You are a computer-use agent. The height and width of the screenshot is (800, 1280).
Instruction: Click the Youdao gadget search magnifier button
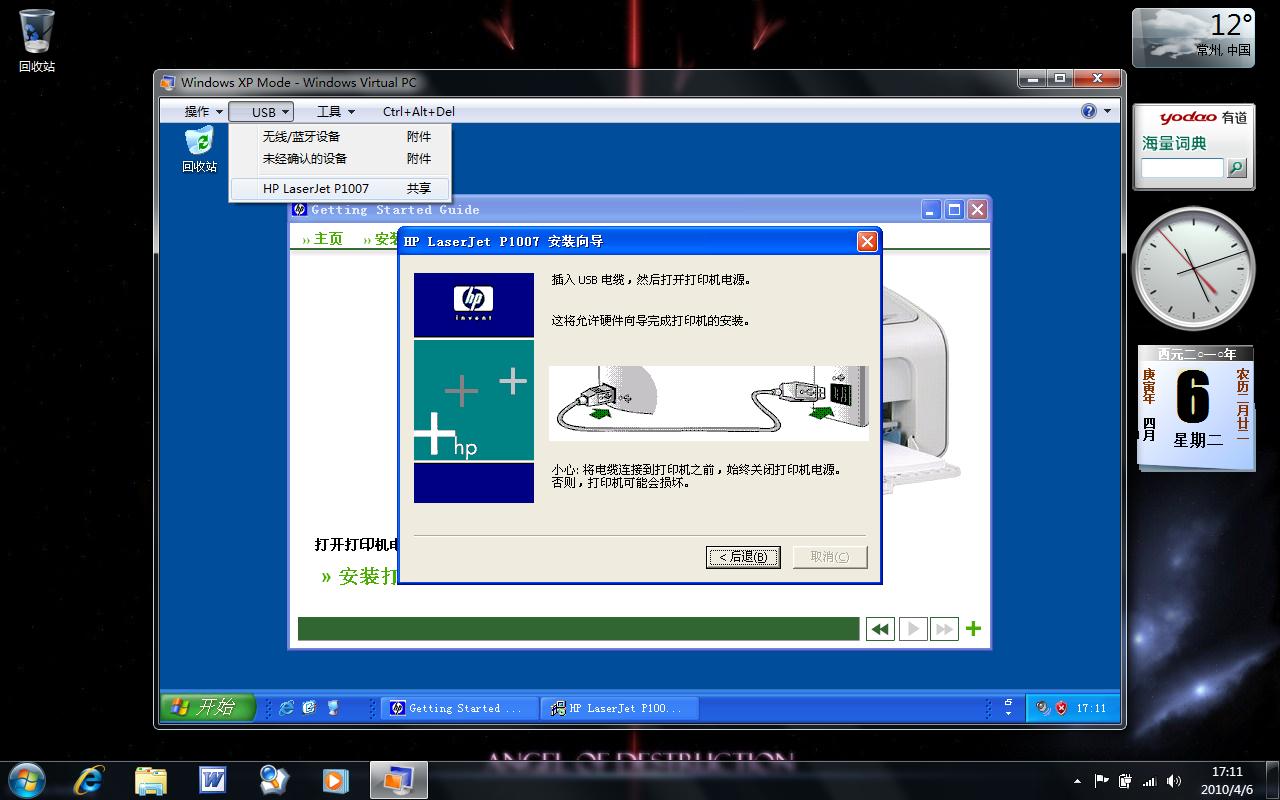(x=1237, y=168)
